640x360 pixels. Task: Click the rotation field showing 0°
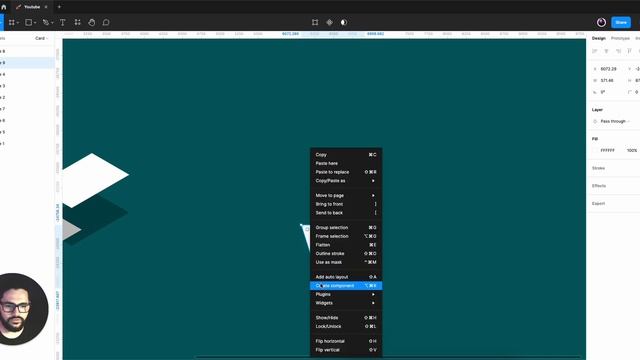(603, 92)
